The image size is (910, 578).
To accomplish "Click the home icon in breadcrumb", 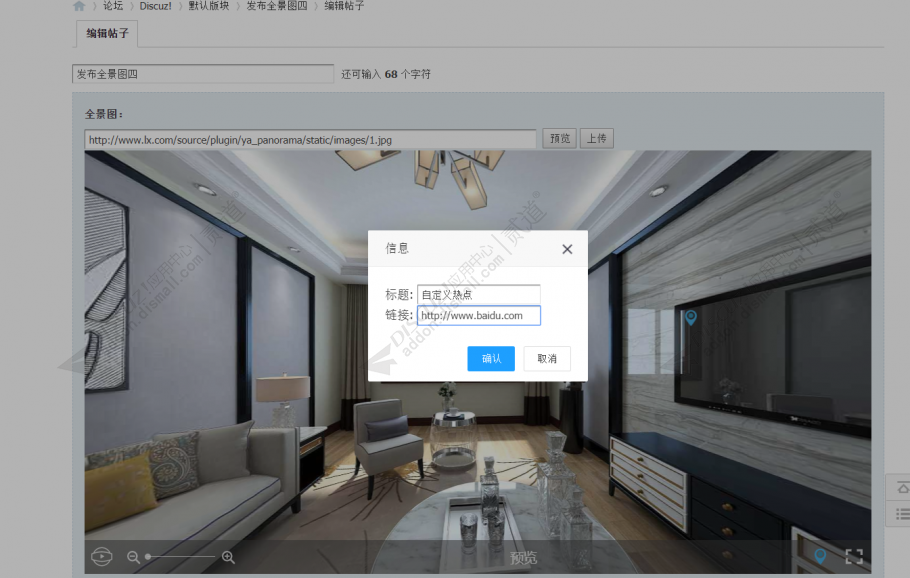I will pos(79,6).
